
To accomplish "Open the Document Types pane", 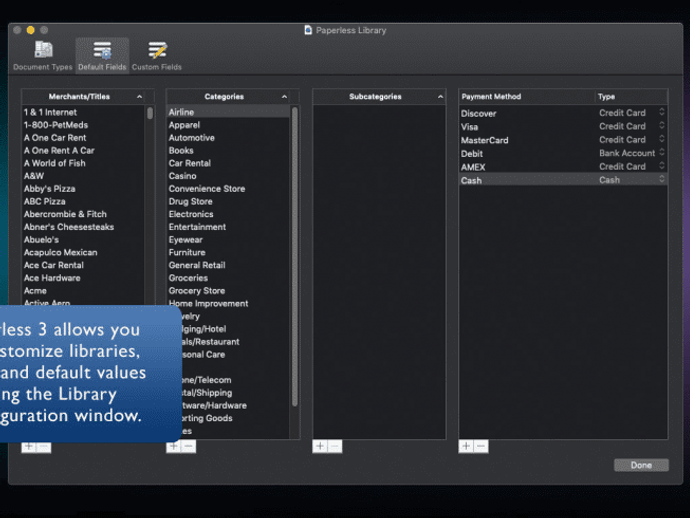I will pos(43,56).
